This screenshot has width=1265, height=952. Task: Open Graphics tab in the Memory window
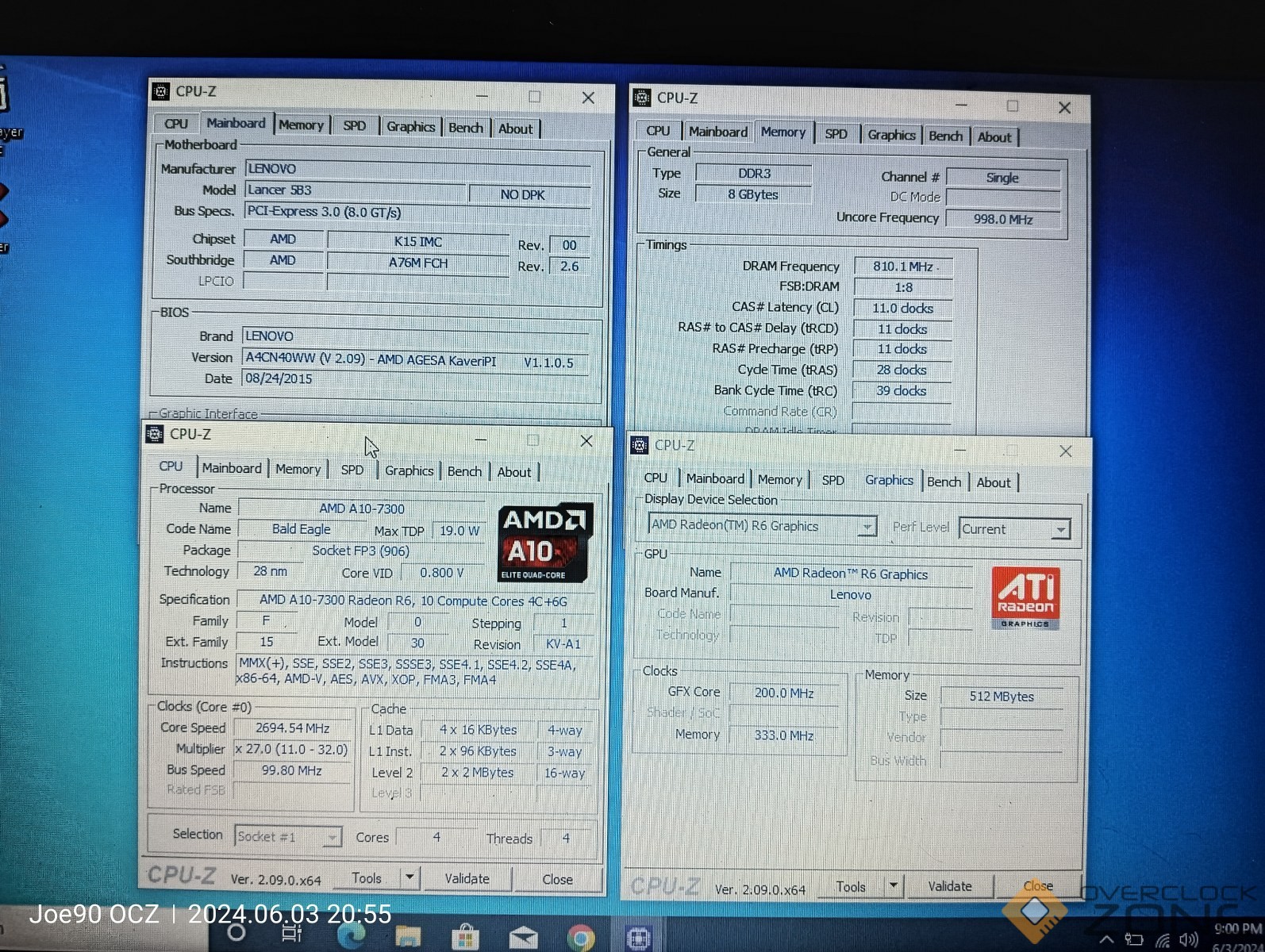coord(891,135)
